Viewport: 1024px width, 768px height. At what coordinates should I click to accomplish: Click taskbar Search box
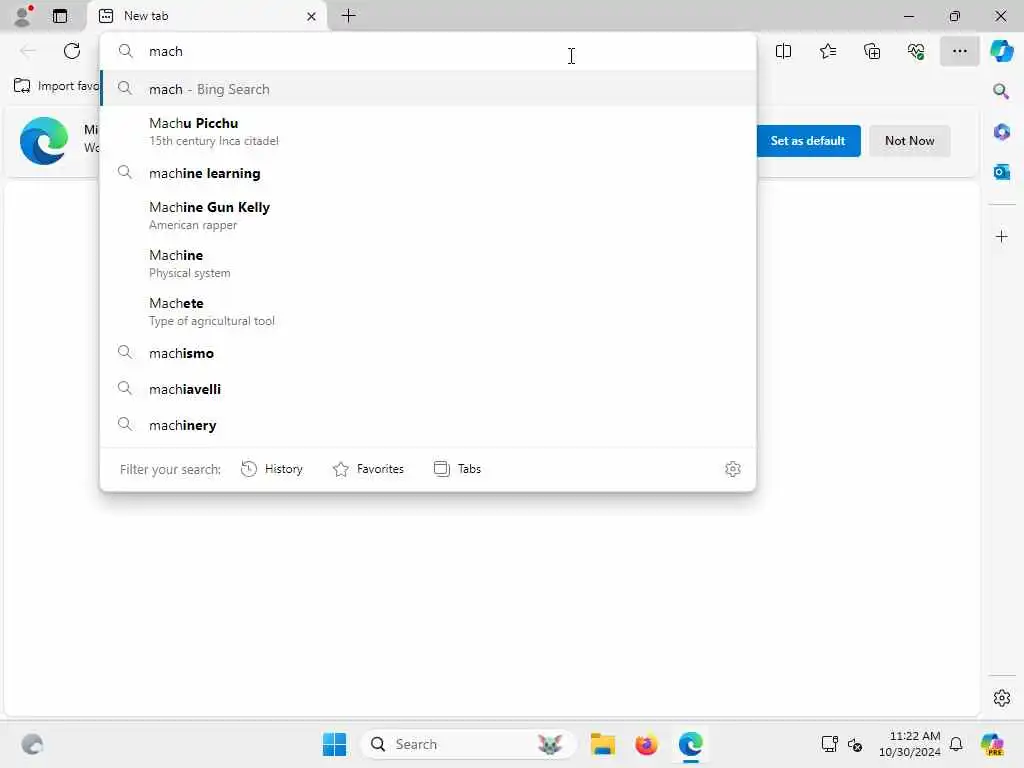point(468,744)
